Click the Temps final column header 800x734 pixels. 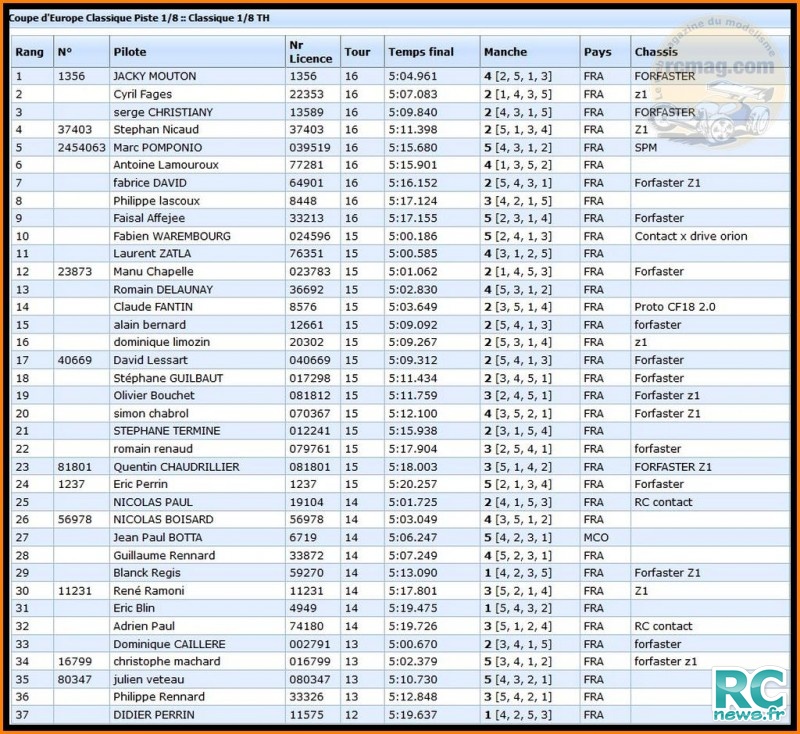[421, 52]
